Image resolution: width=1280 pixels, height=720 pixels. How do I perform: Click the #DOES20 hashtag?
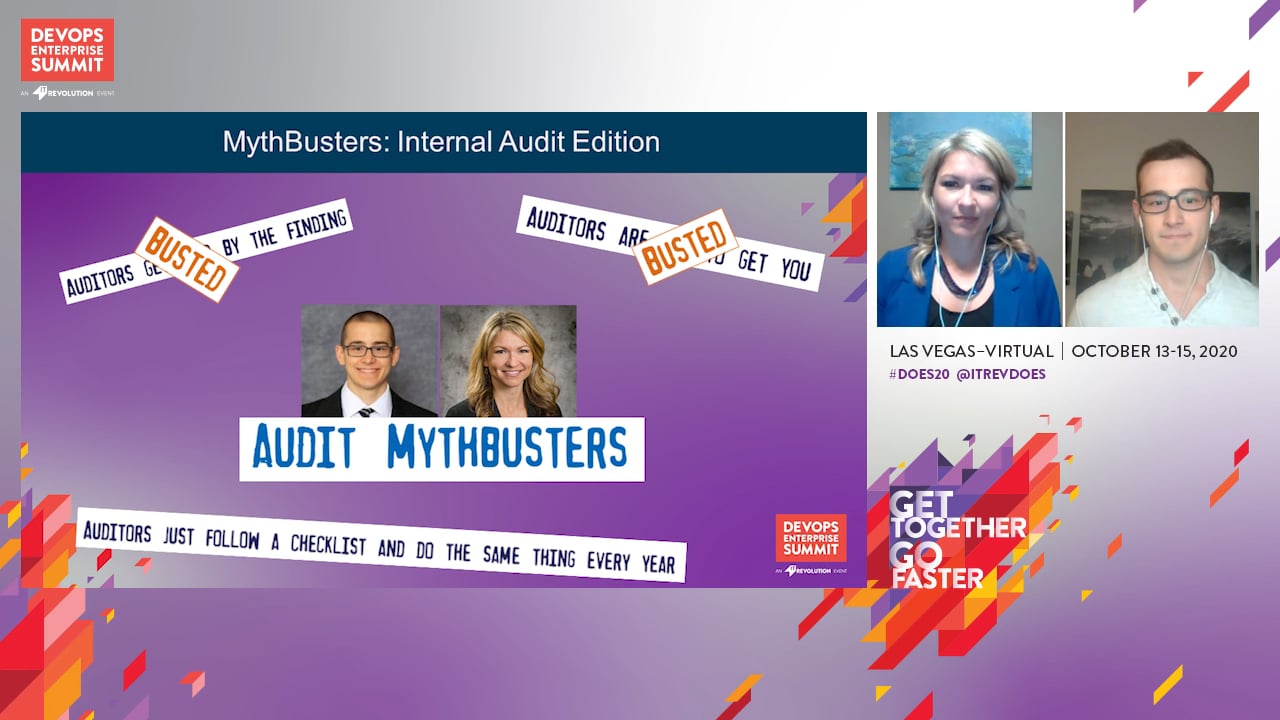[918, 374]
